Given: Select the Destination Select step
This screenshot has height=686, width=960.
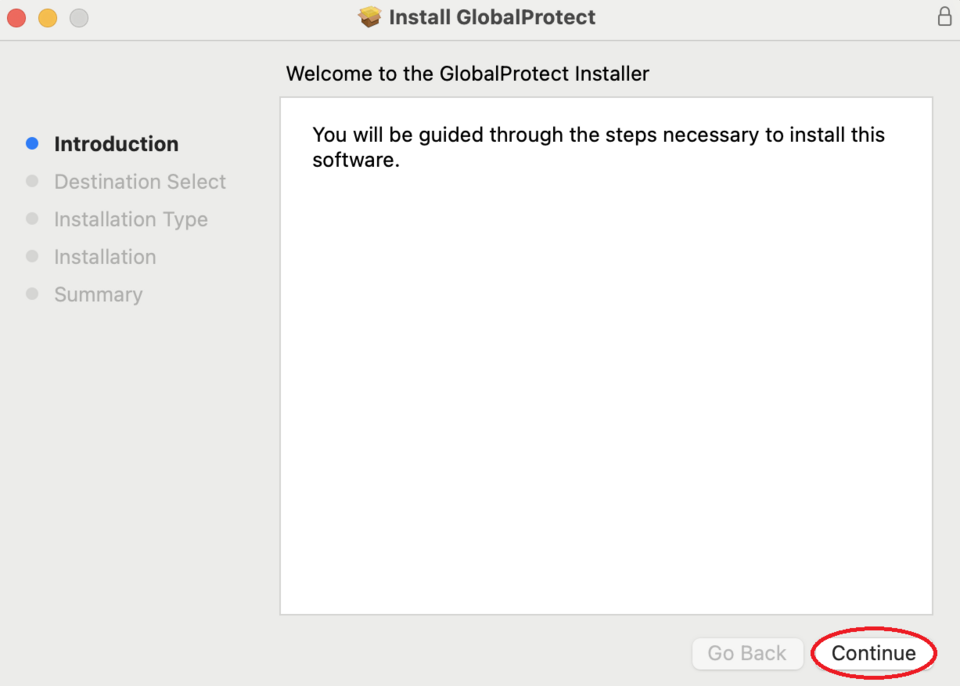Looking at the screenshot, I should coord(140,182).
